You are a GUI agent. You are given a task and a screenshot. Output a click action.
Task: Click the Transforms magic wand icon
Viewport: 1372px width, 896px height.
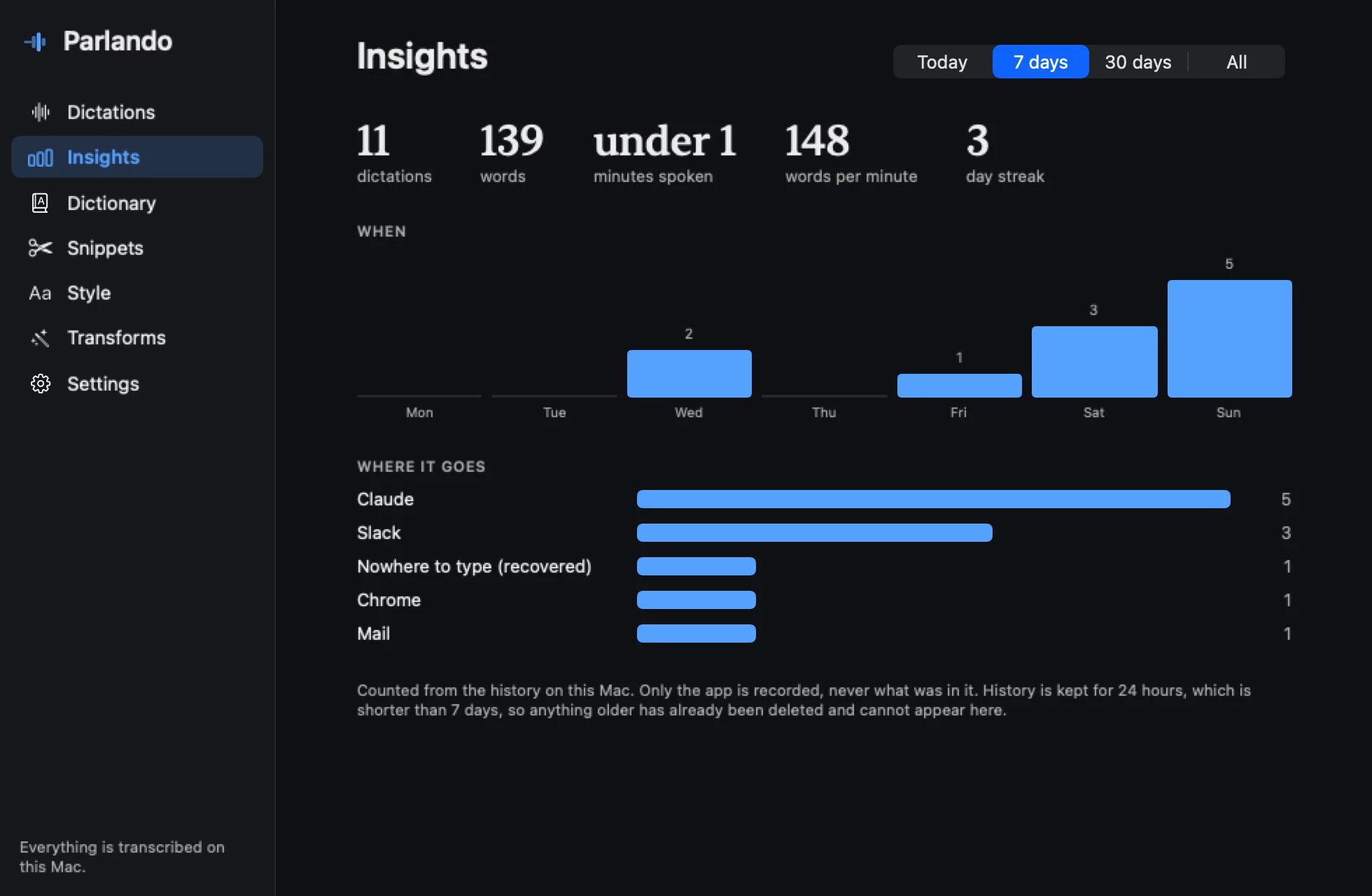coord(41,338)
